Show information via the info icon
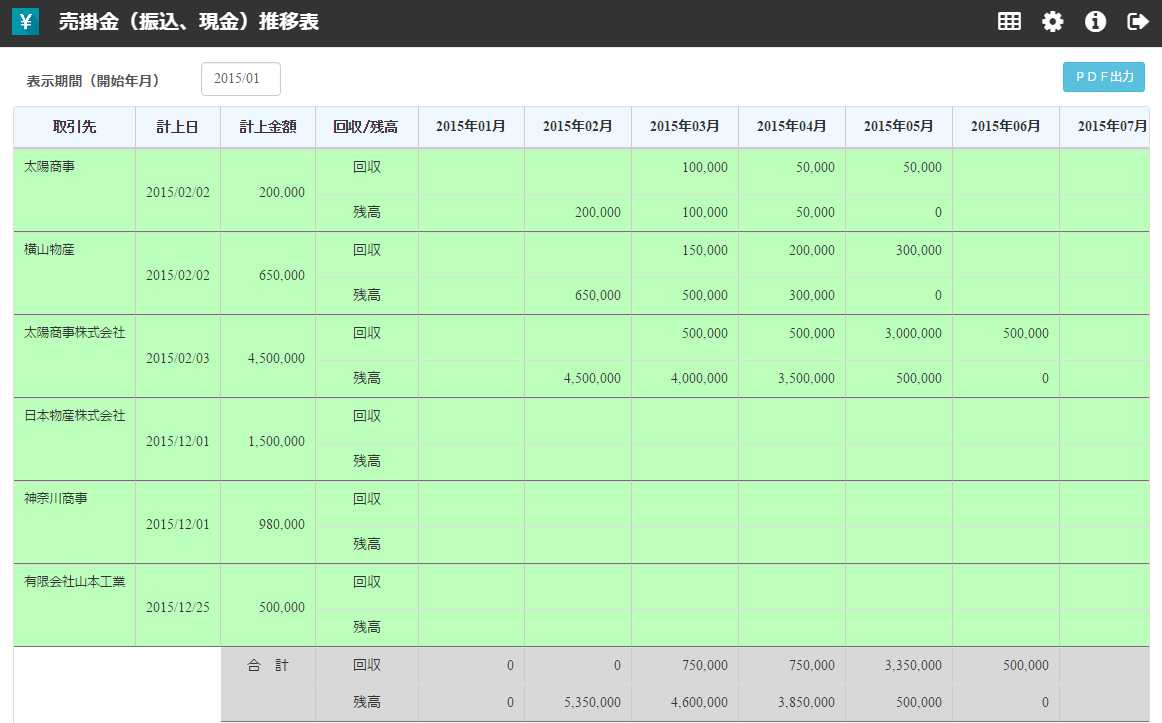The width and height of the screenshot is (1162, 723). 1095,21
